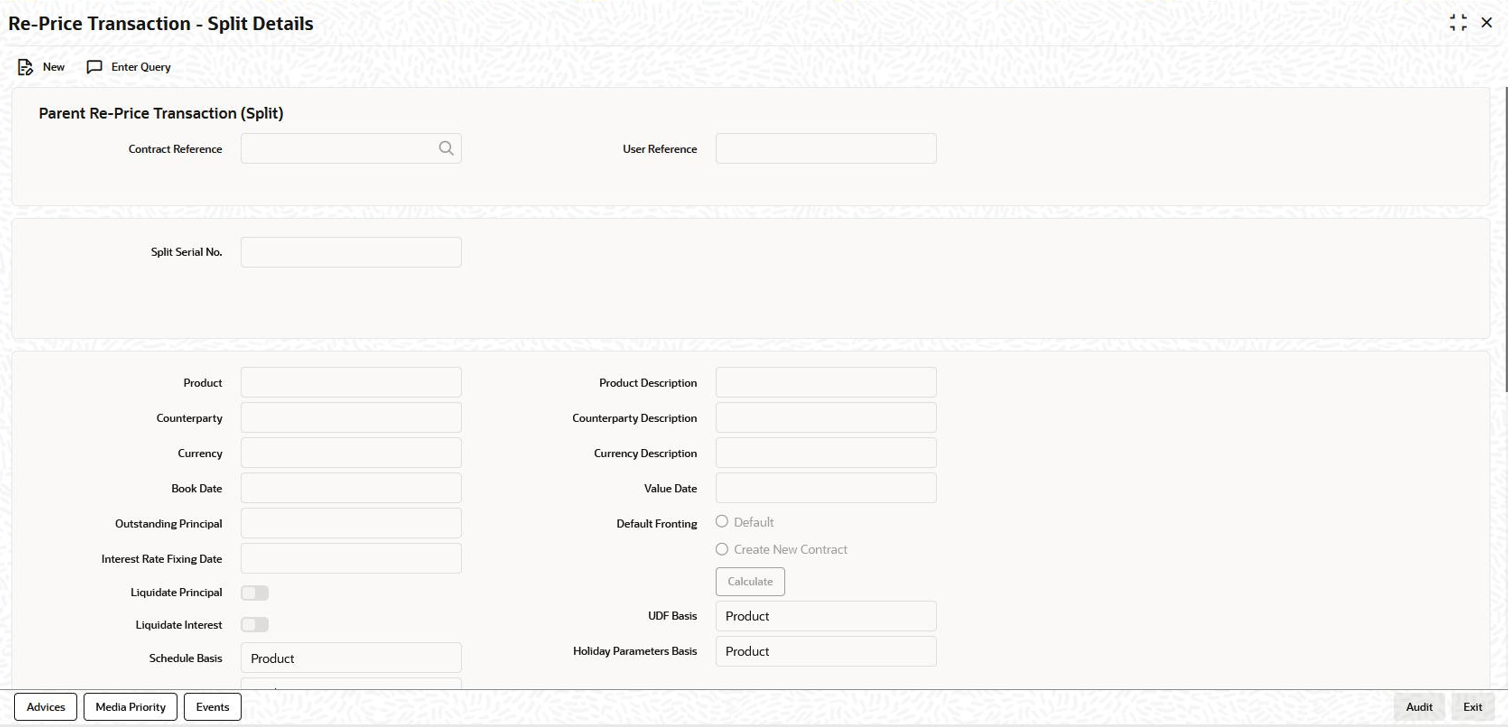Click into the Outstanding Principal field
This screenshot has width=1508, height=727.
pos(351,523)
